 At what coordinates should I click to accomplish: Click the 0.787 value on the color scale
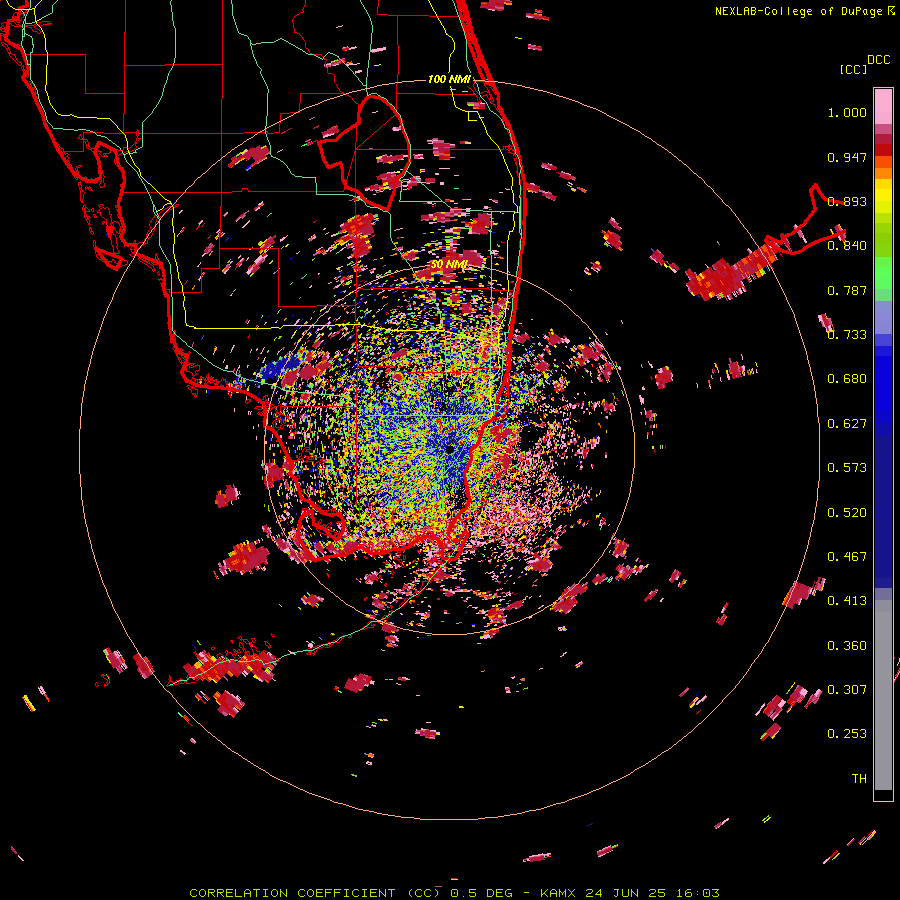[x=847, y=290]
